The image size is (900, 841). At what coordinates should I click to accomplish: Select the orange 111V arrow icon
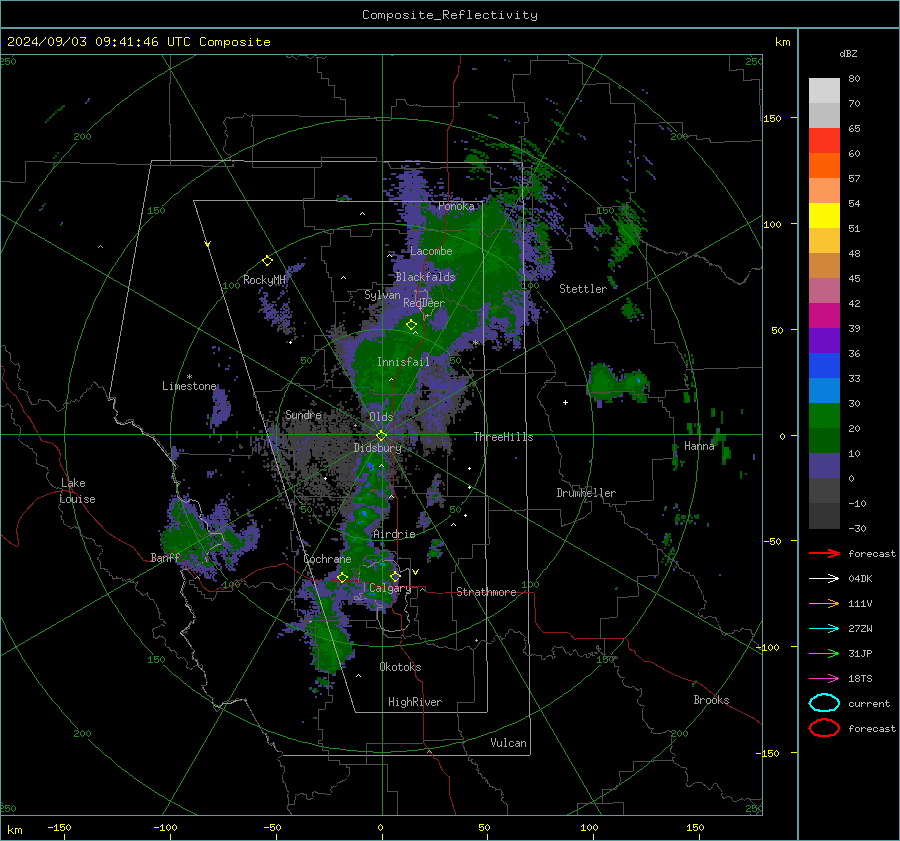pos(824,603)
